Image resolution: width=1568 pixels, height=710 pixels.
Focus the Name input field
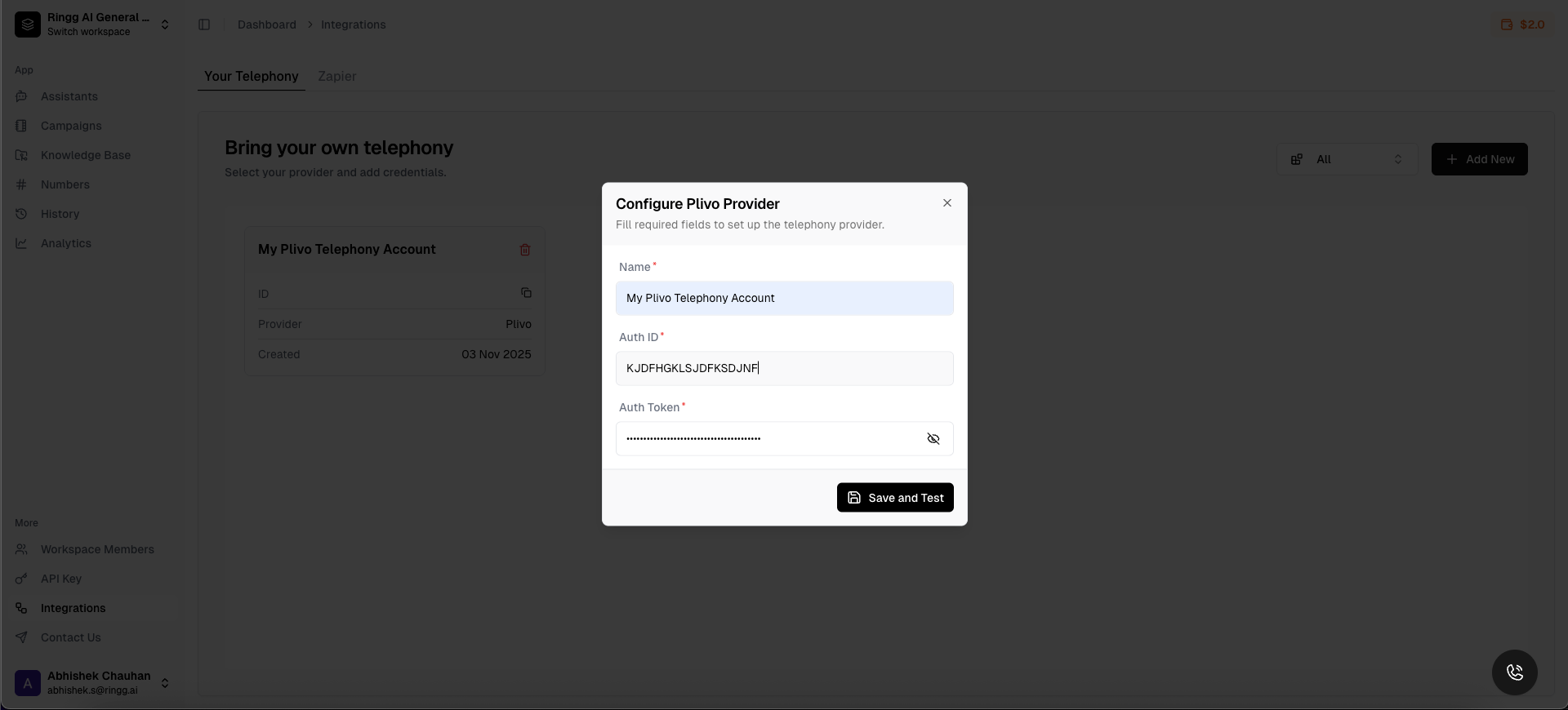click(785, 298)
